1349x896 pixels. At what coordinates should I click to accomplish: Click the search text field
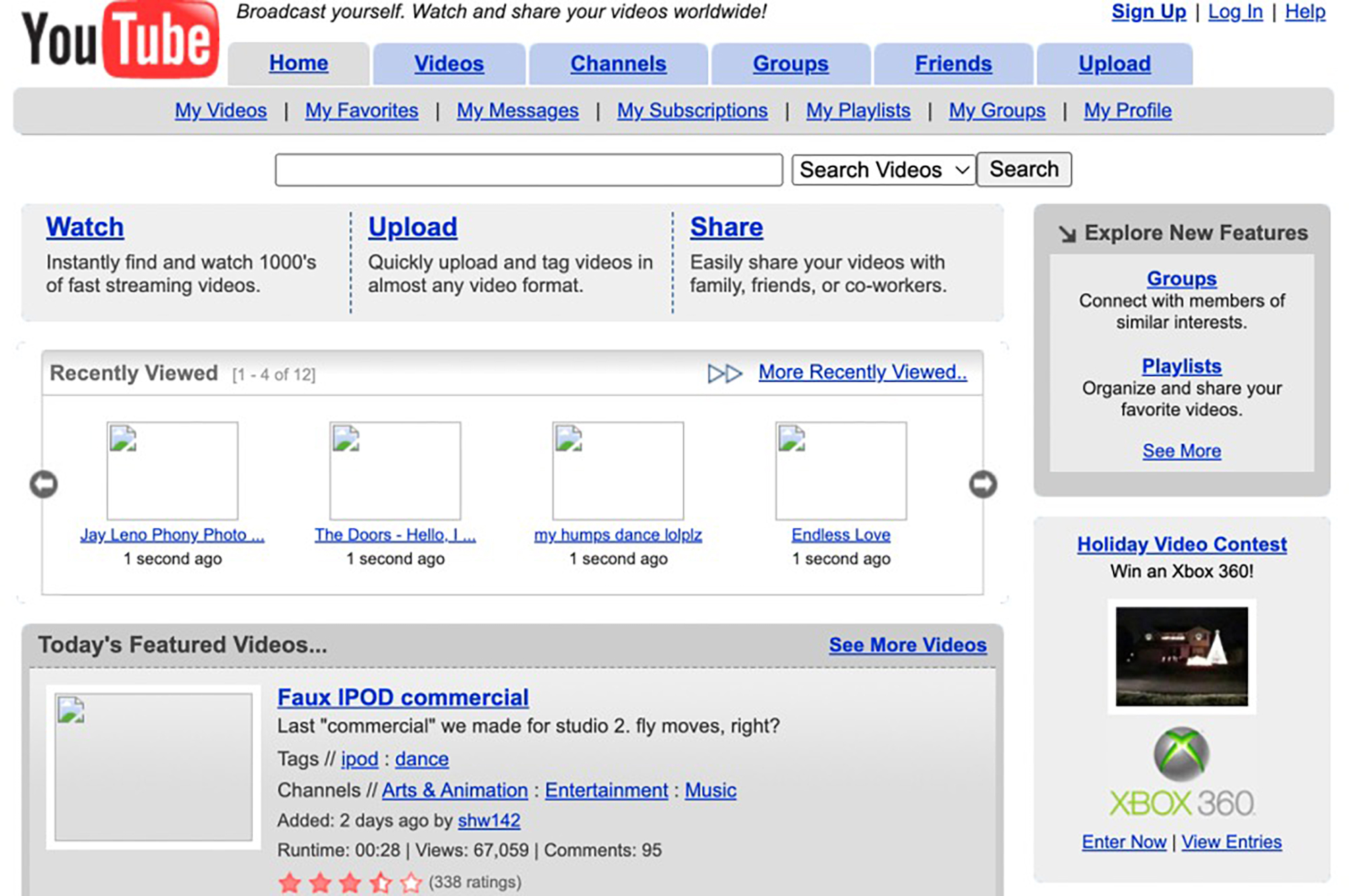click(x=529, y=170)
